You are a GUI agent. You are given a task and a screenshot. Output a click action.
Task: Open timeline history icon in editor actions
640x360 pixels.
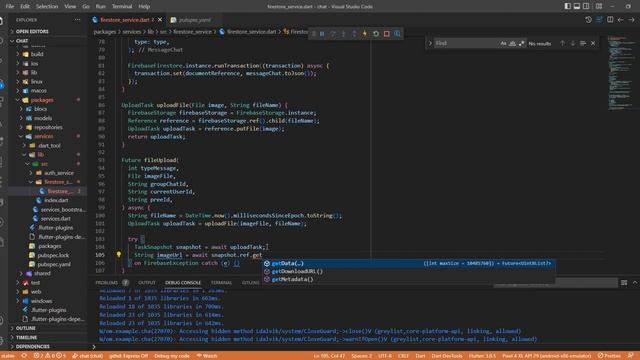coord(588,20)
